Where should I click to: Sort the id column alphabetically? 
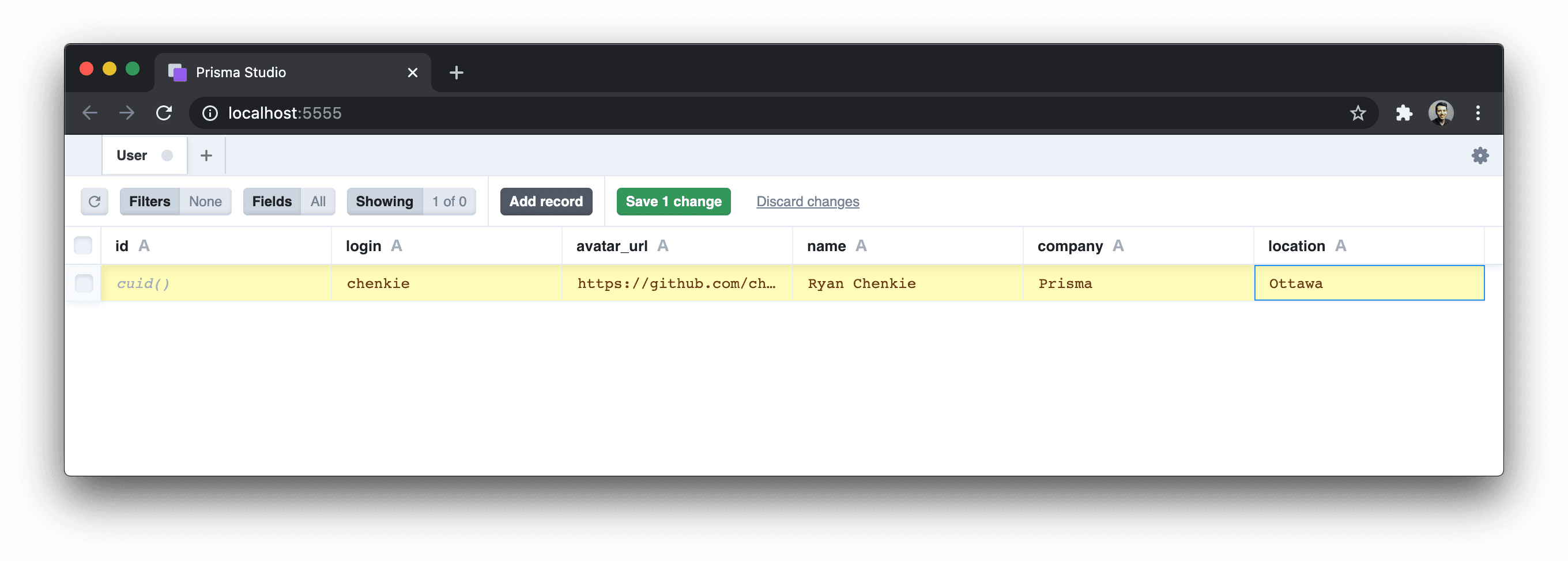coord(144,245)
